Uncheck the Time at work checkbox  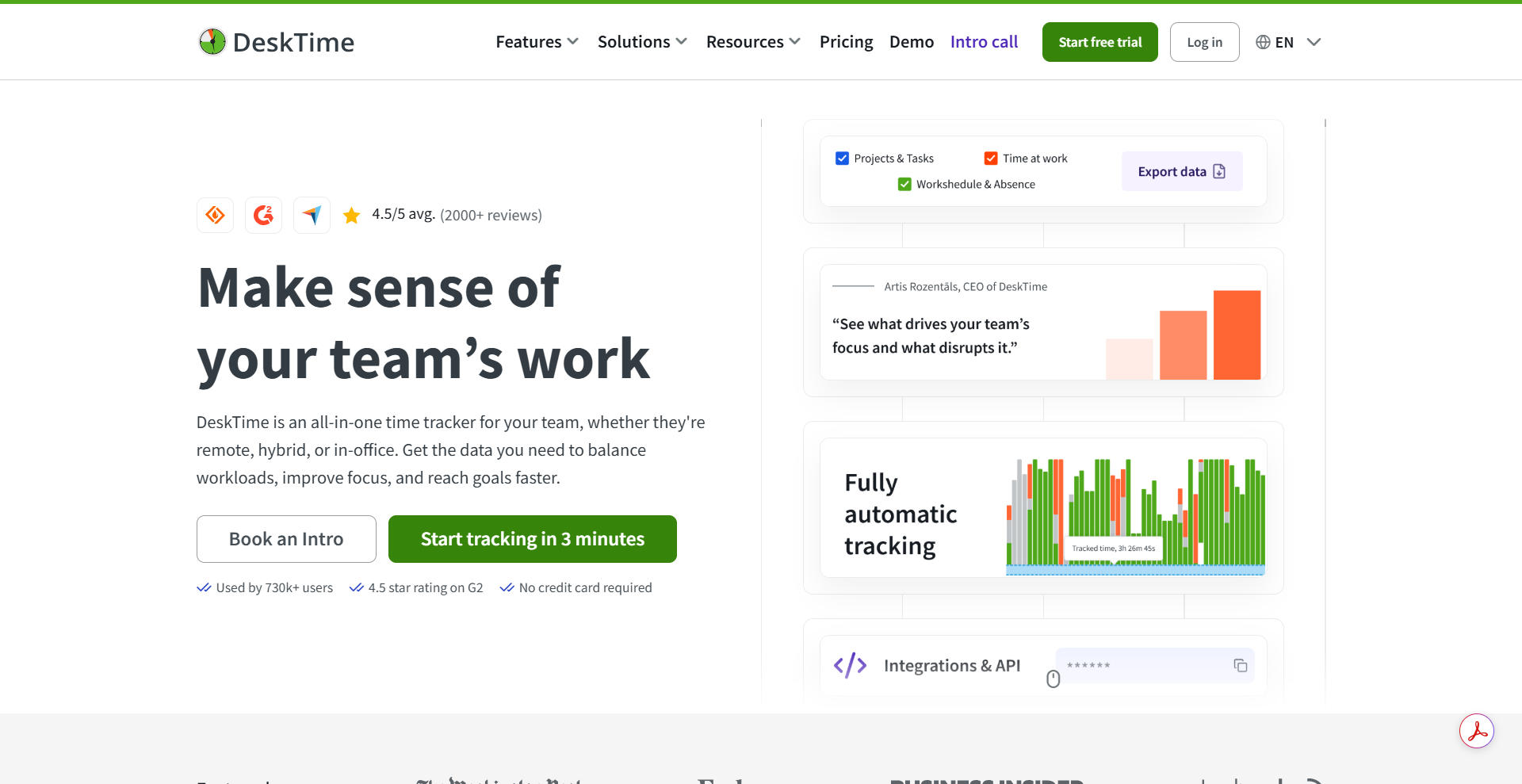[991, 159]
